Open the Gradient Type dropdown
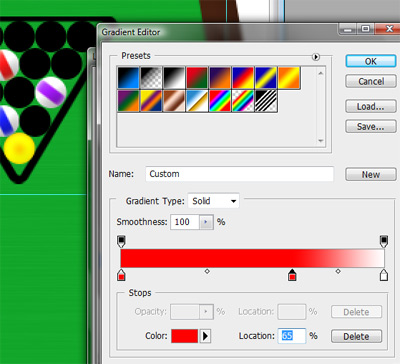This screenshot has height=364, width=400. point(213,201)
